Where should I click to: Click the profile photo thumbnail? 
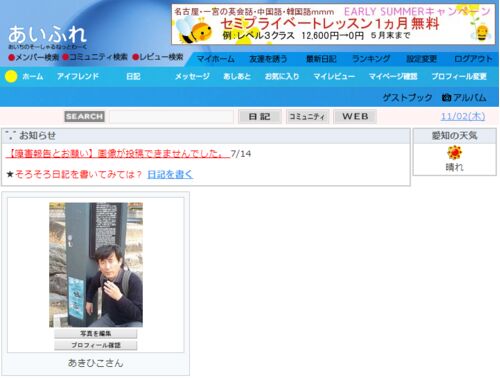pos(96,265)
